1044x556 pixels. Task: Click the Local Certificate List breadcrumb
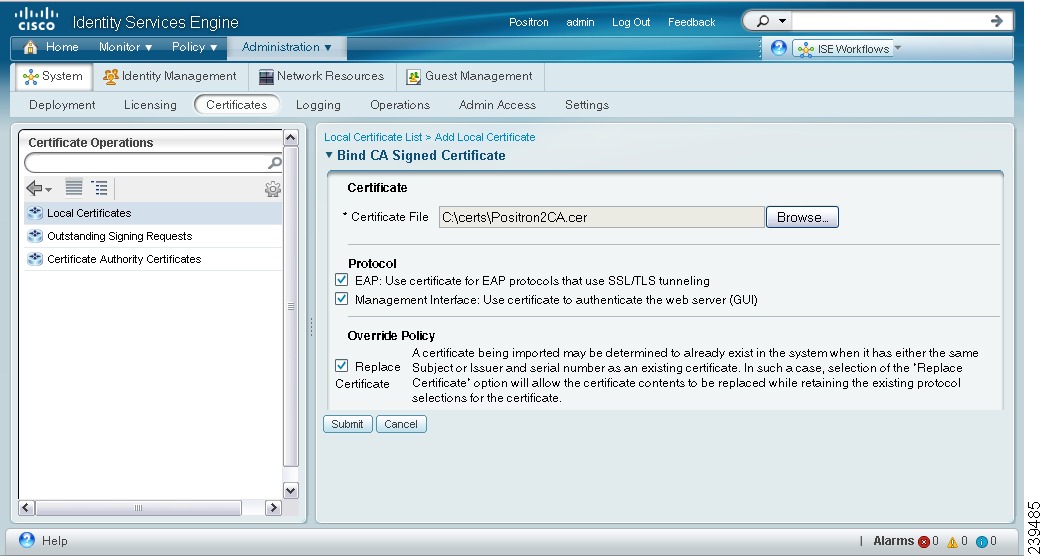[x=373, y=137]
